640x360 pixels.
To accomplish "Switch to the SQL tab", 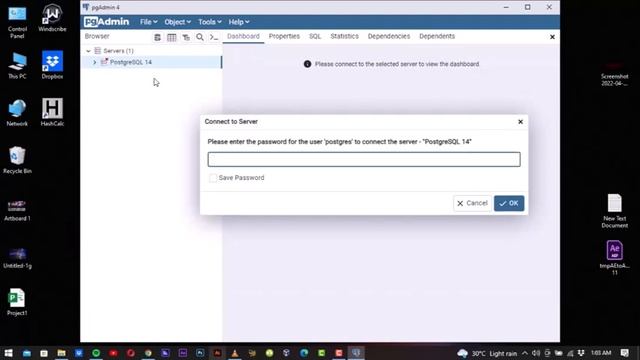I will 315,36.
